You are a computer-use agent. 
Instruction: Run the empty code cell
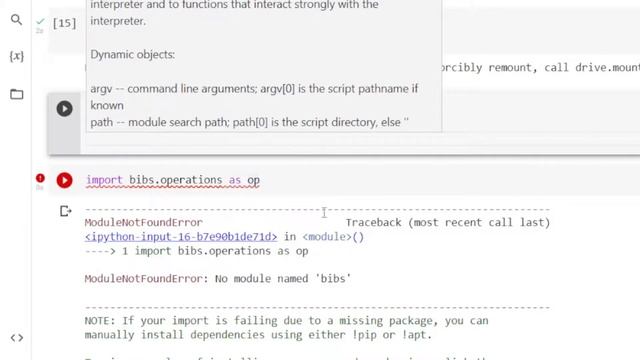point(64,109)
